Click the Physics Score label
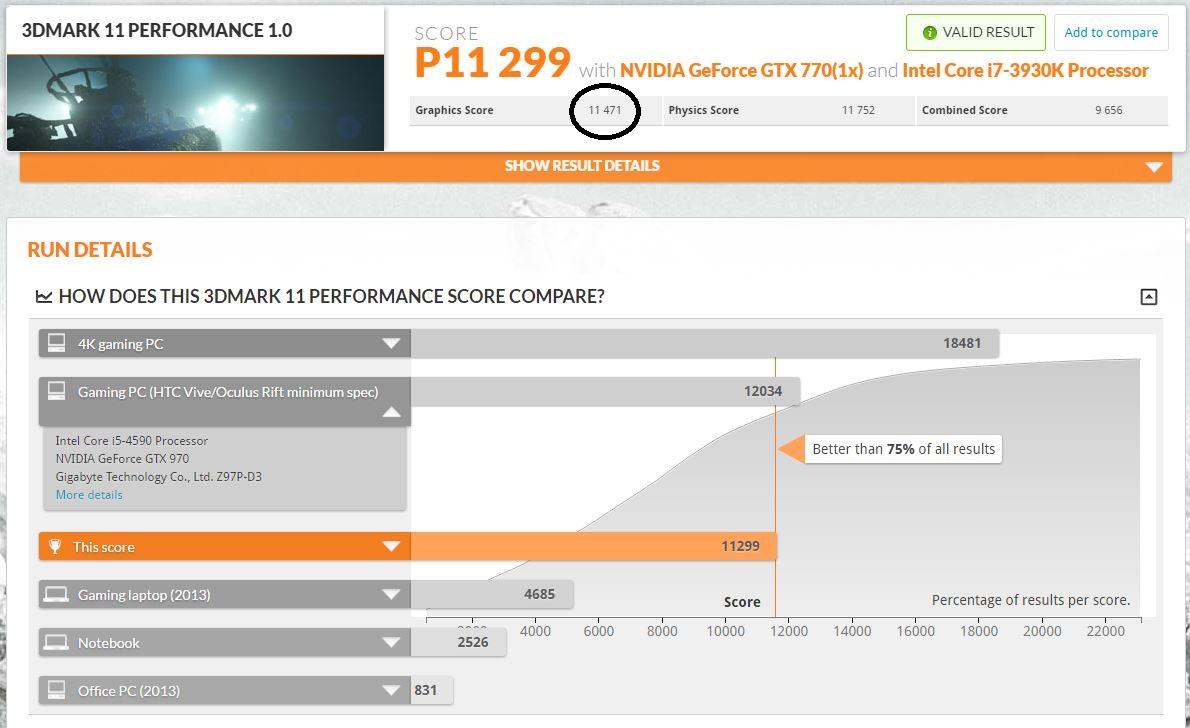 click(x=704, y=110)
